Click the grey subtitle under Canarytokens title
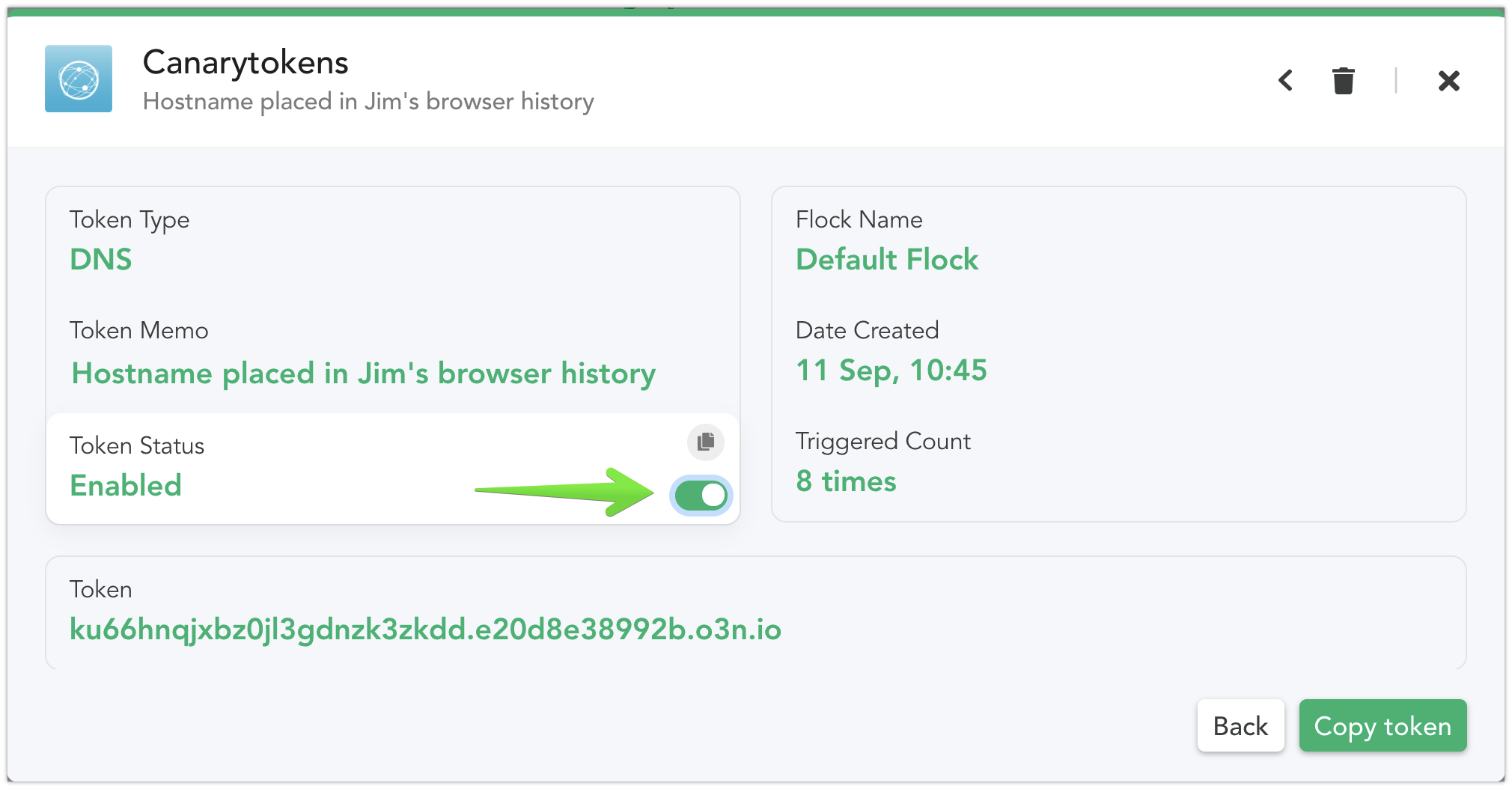Viewport: 1512px width, 789px height. [x=368, y=101]
